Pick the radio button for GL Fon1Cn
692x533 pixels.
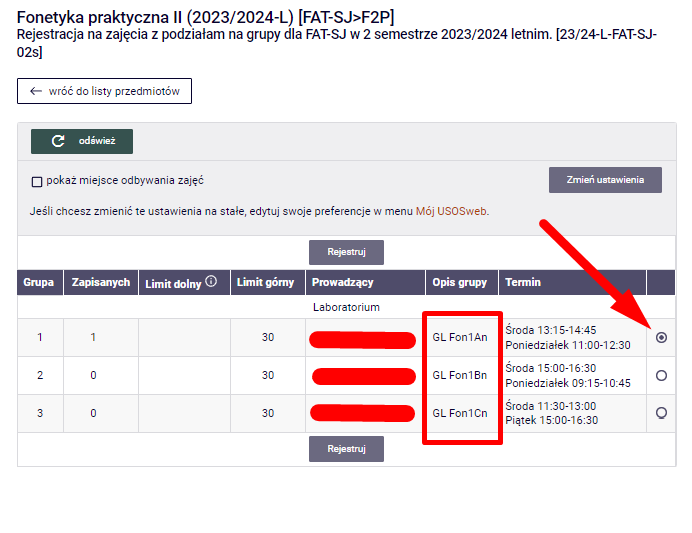(x=661, y=412)
